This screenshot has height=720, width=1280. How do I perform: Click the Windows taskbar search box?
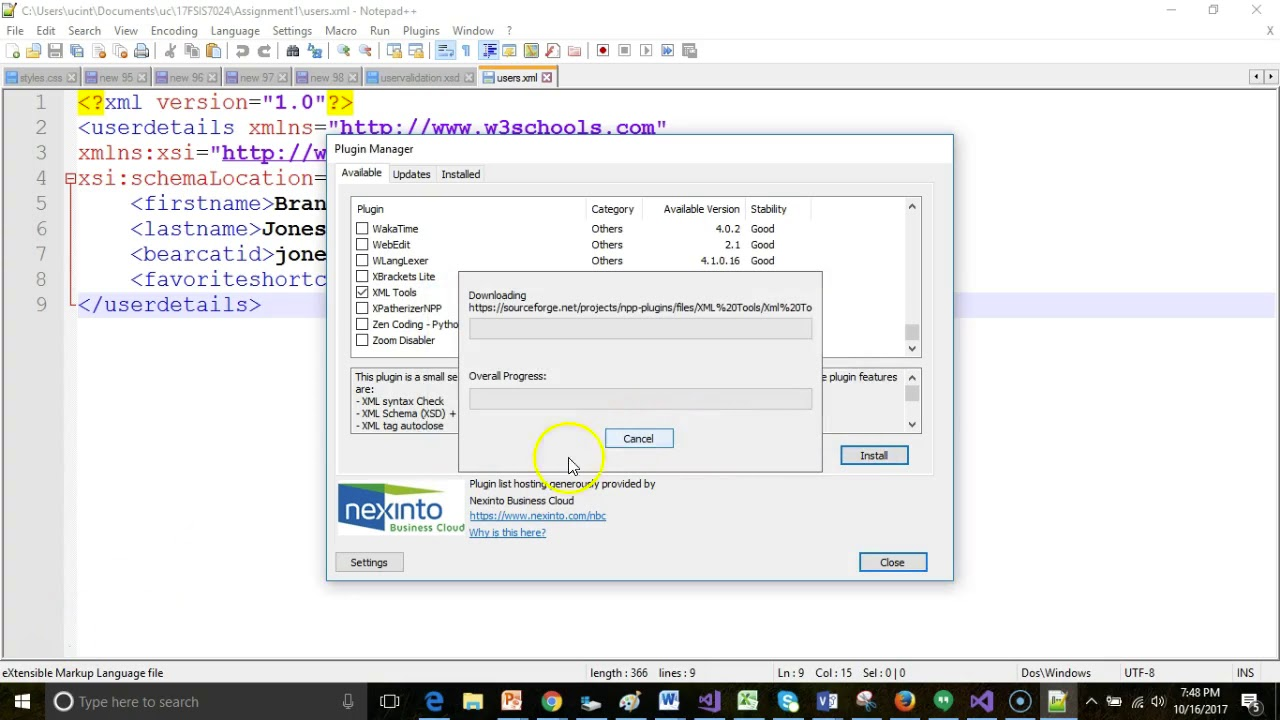200,702
